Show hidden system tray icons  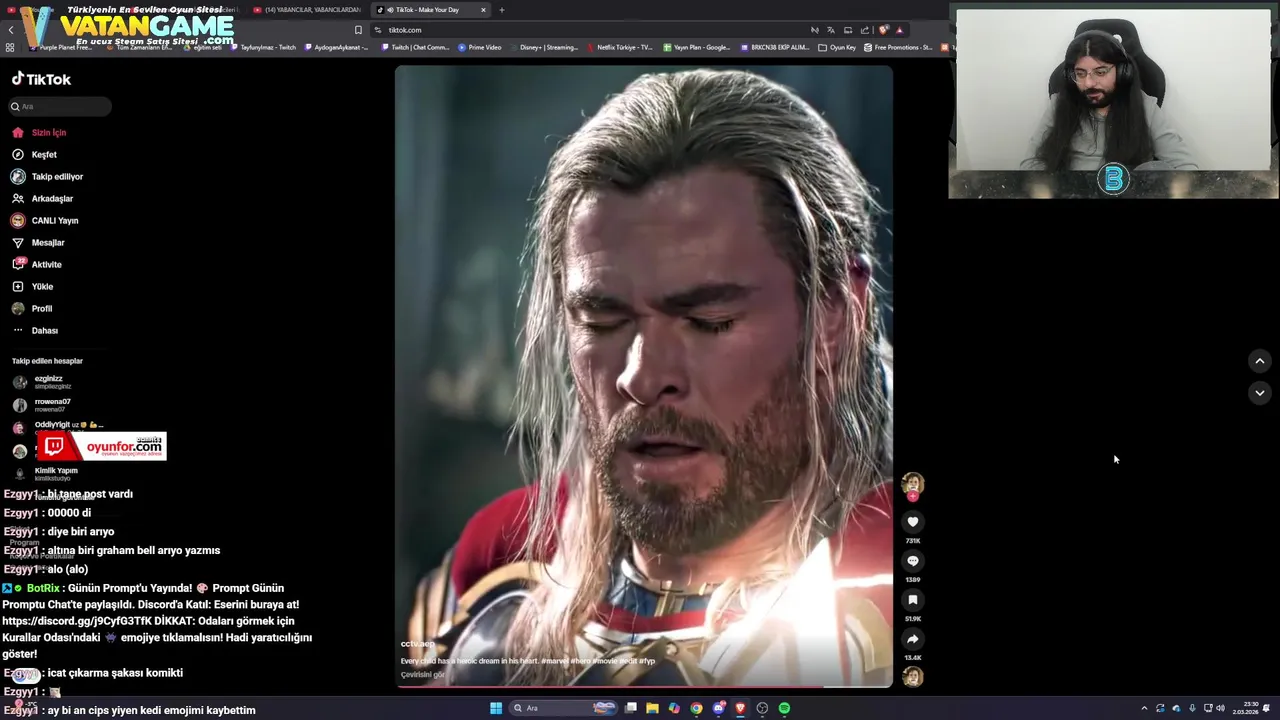point(1144,708)
